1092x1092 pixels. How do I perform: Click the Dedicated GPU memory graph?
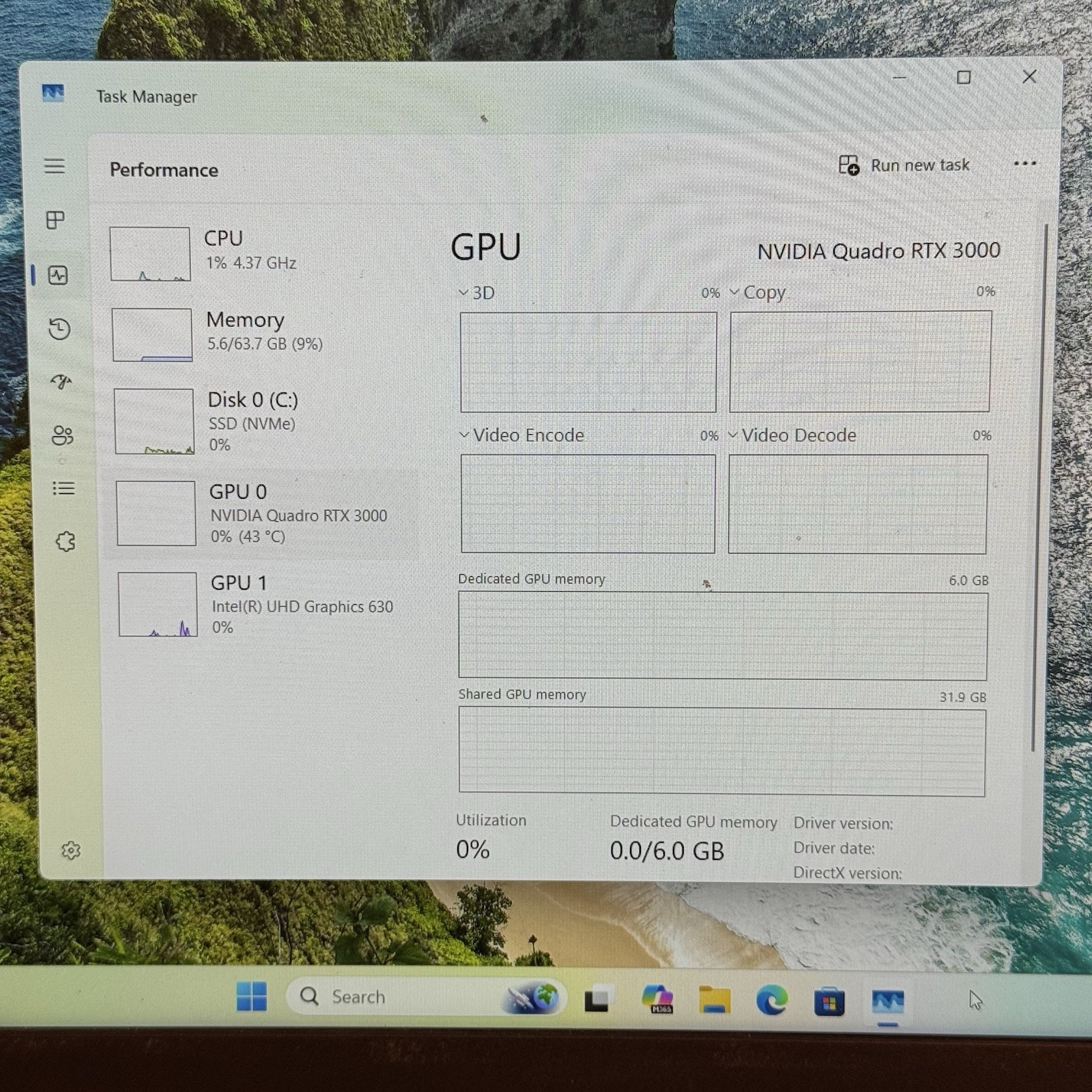pos(723,636)
